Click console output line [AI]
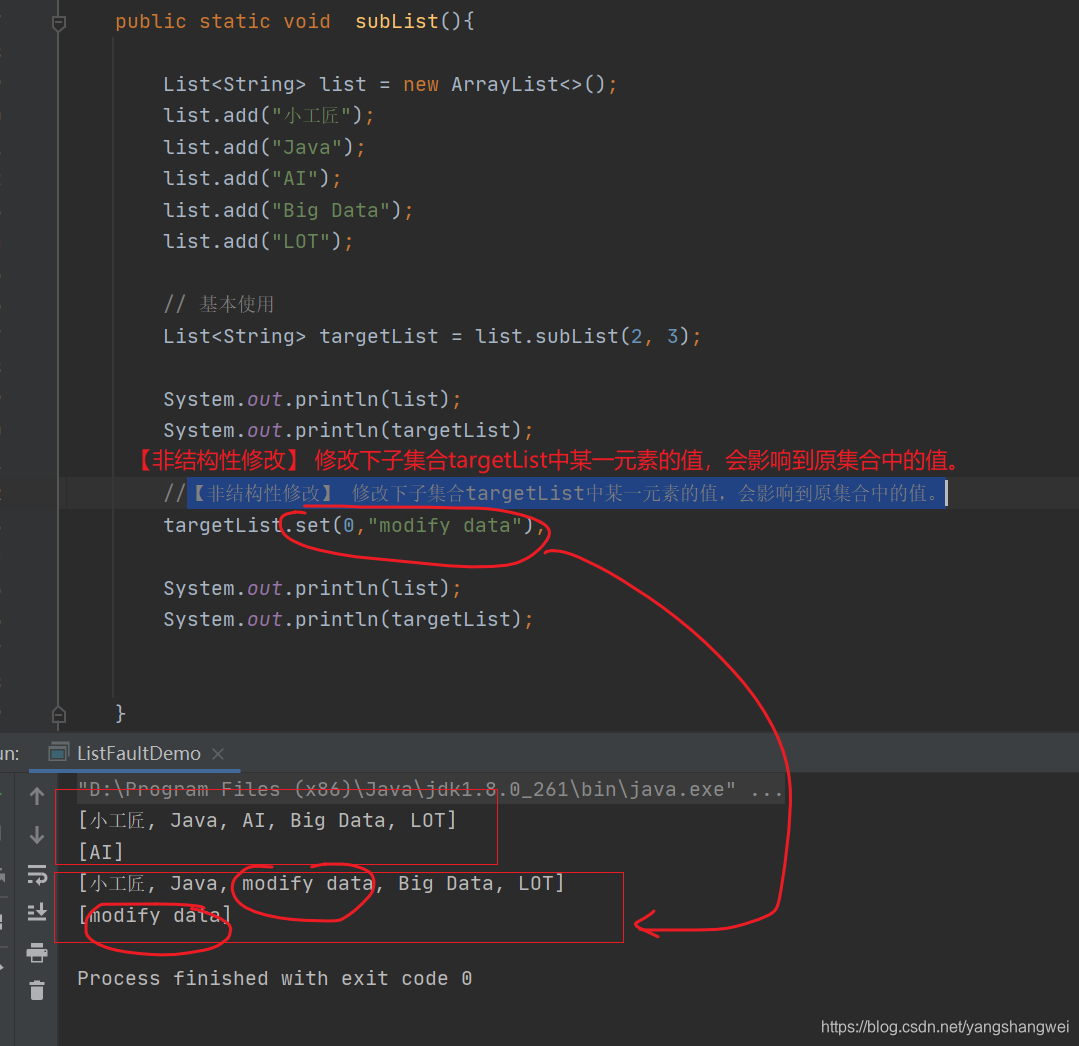The width and height of the screenshot is (1079, 1046). pos(100,853)
